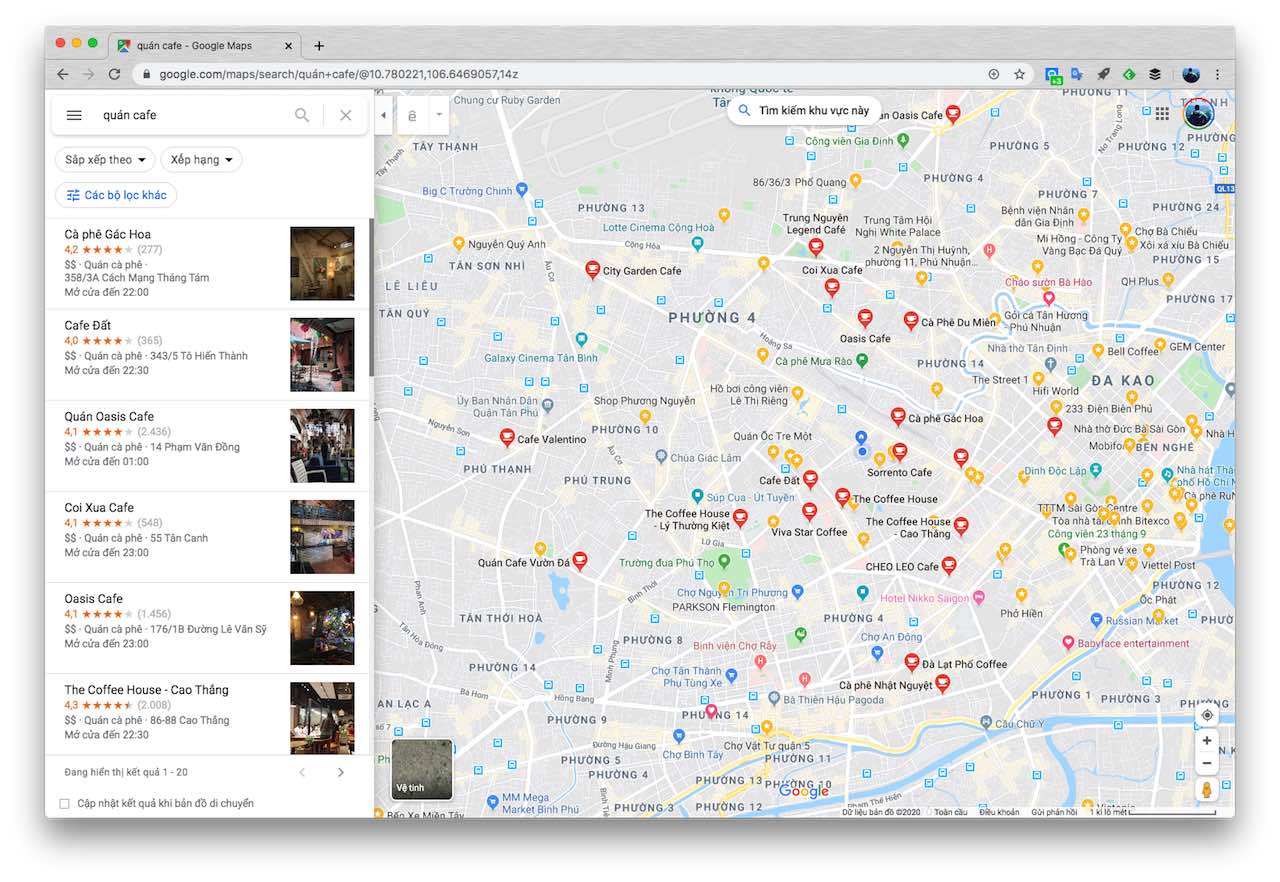The width and height of the screenshot is (1280, 882).
Task: Open the Xếp hạng dropdown
Action: 201,160
